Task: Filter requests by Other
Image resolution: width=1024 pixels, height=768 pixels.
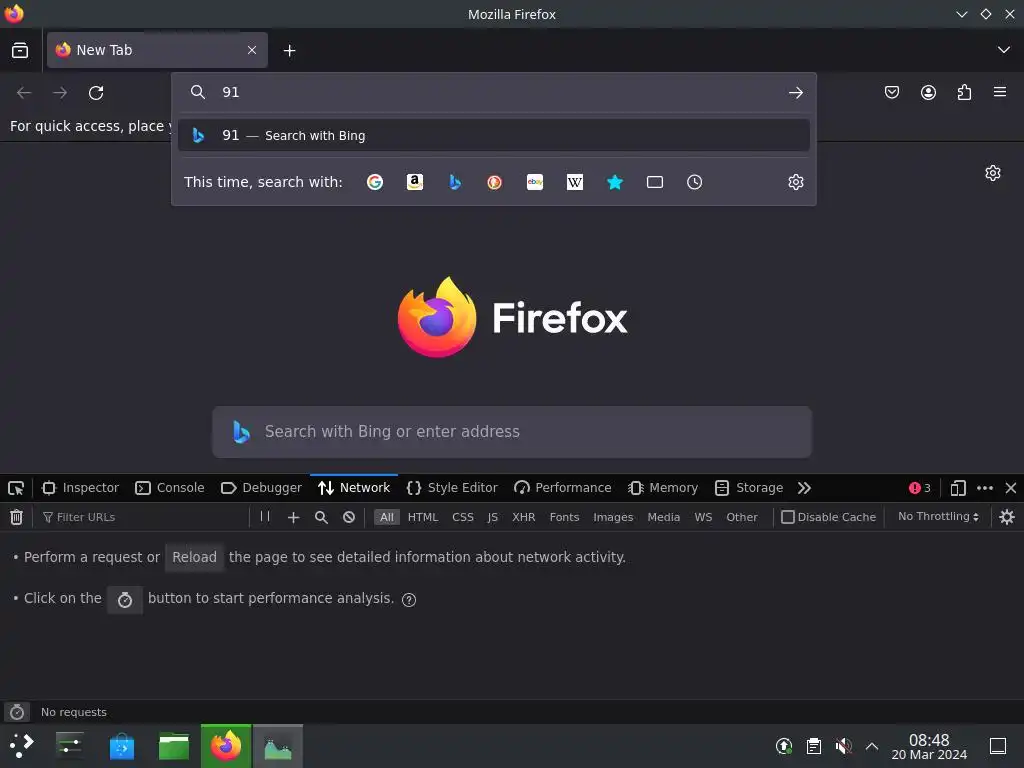Action: click(742, 517)
